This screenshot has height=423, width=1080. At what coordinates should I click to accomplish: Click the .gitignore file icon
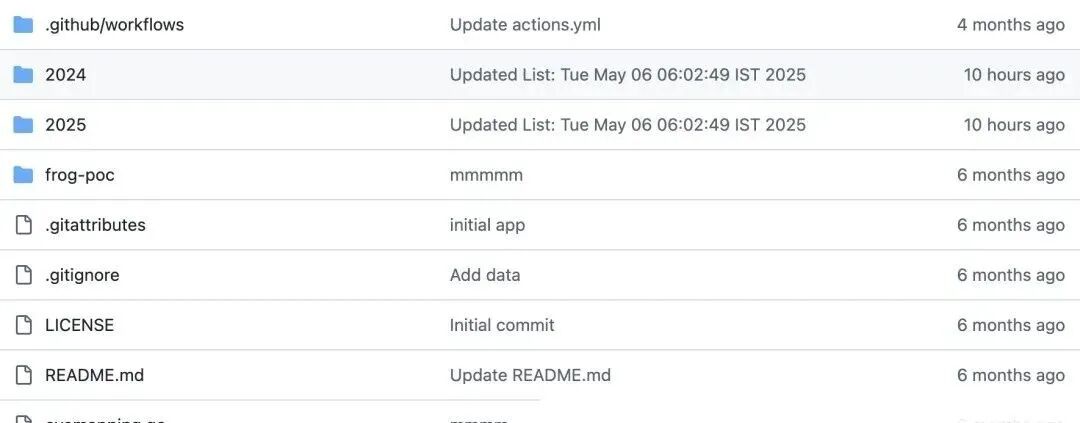tap(23, 275)
